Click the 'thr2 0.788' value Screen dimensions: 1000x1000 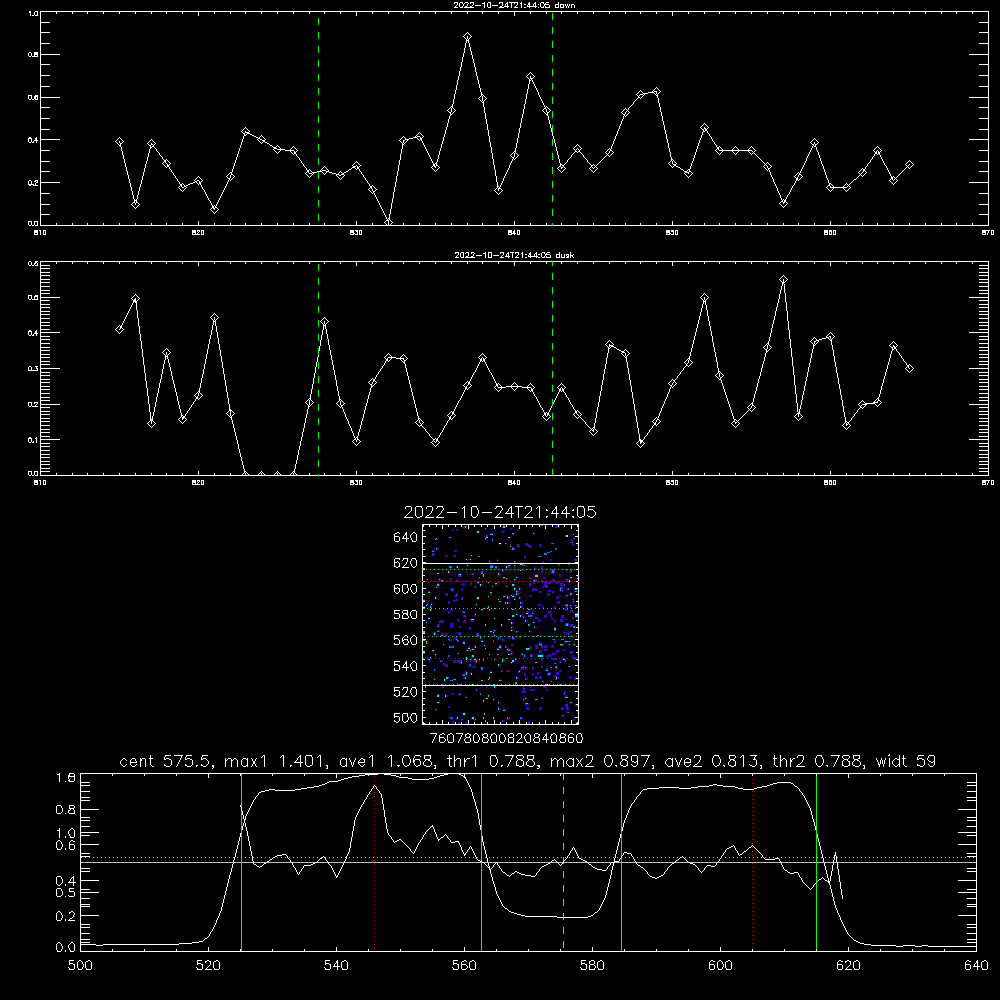(818, 761)
